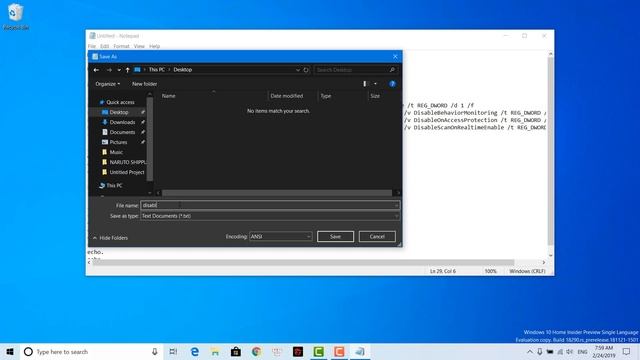Switch ENG input language indicator
Image resolution: width=640 pixels, height=360 pixels.
[x=582, y=351]
